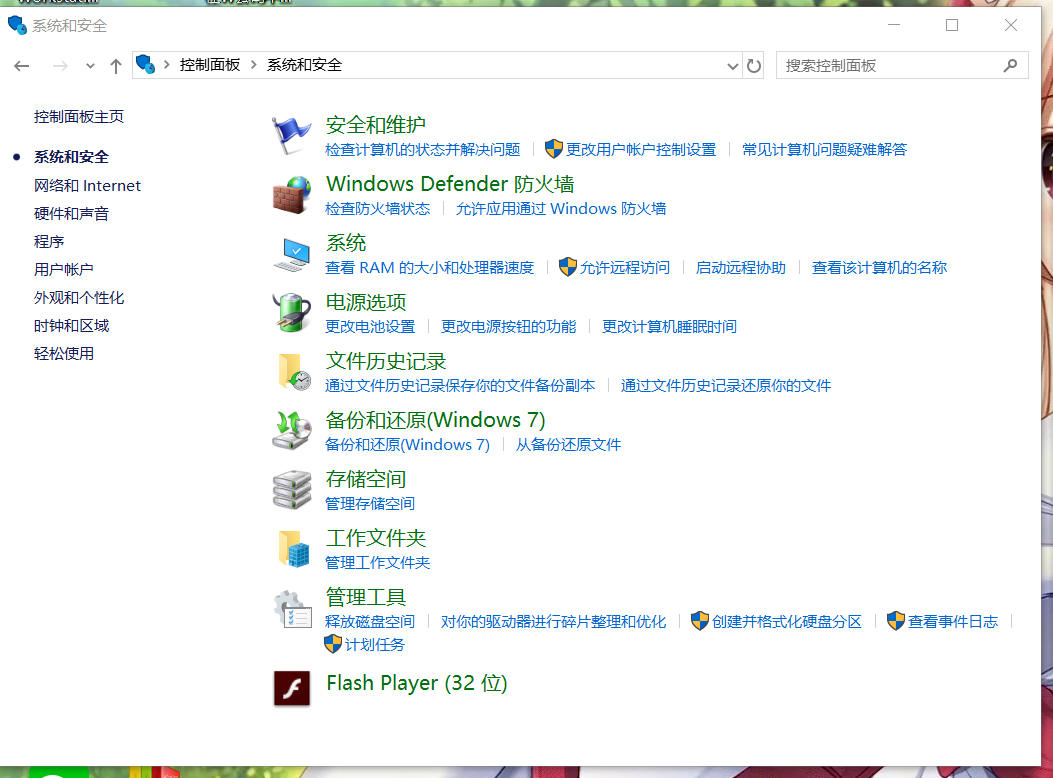Viewport: 1053px width, 778px height.
Task: Open Security and Maintenance flag icon
Action: [291, 135]
